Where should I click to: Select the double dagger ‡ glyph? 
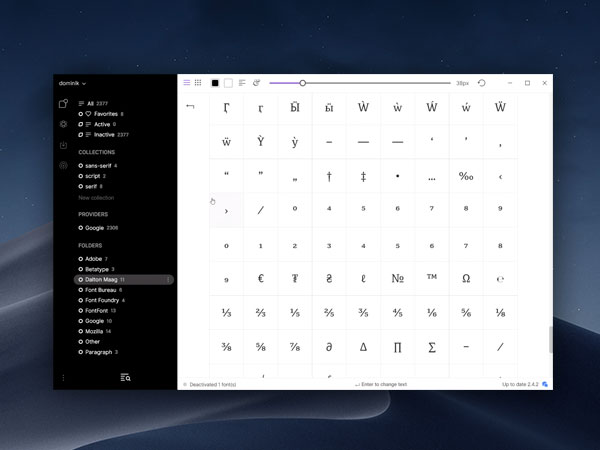tap(363, 176)
